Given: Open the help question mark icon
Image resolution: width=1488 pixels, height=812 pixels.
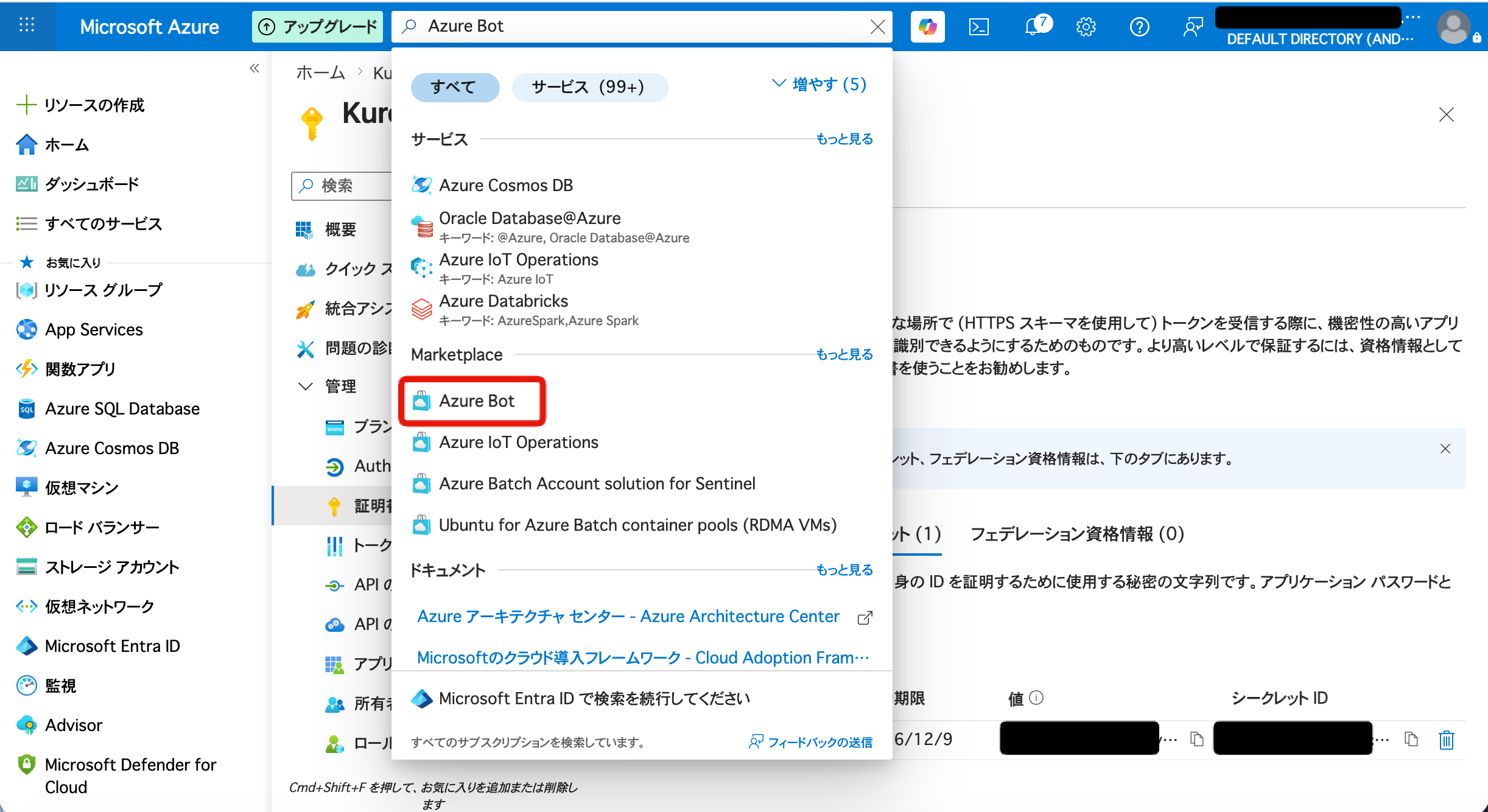Looking at the screenshot, I should (1139, 27).
